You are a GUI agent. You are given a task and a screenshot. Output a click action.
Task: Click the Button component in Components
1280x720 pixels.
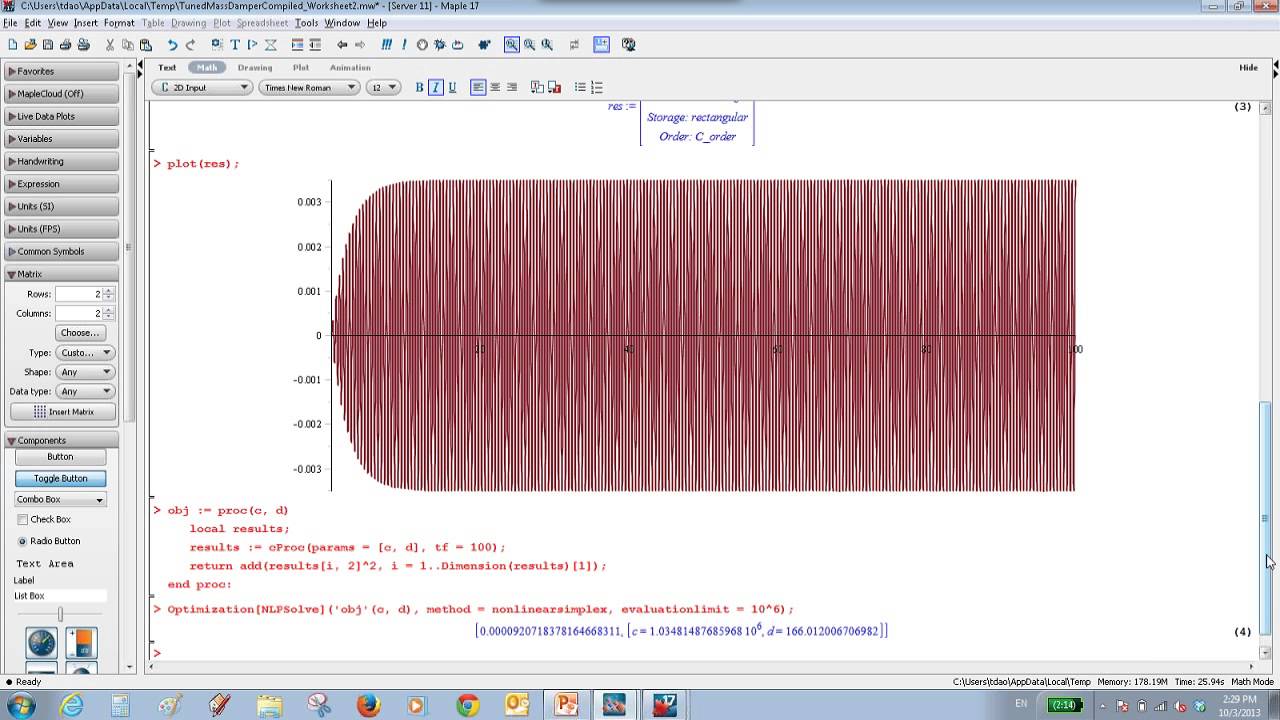[x=60, y=456]
